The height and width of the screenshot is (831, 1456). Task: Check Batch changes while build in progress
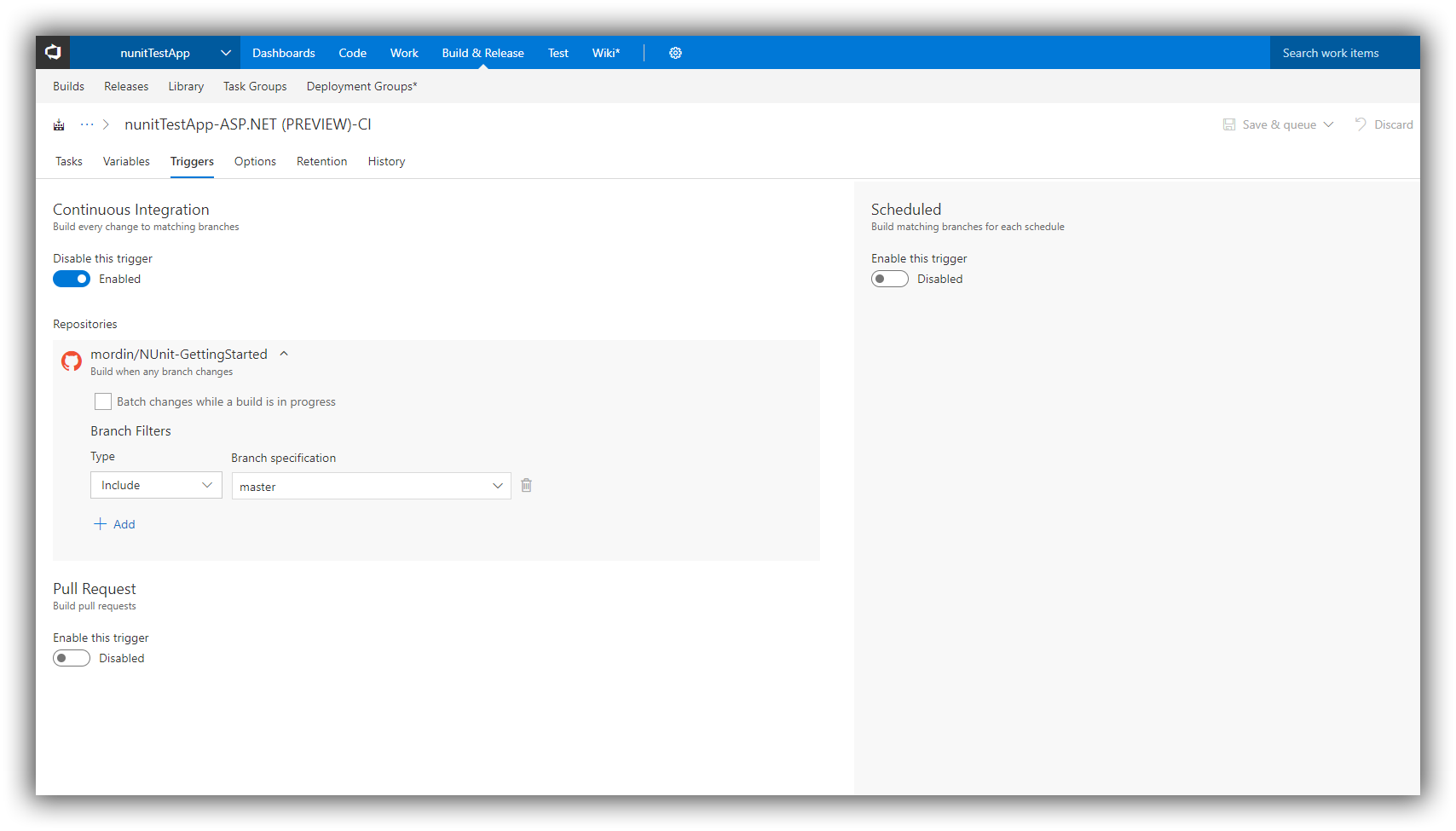[x=103, y=401]
